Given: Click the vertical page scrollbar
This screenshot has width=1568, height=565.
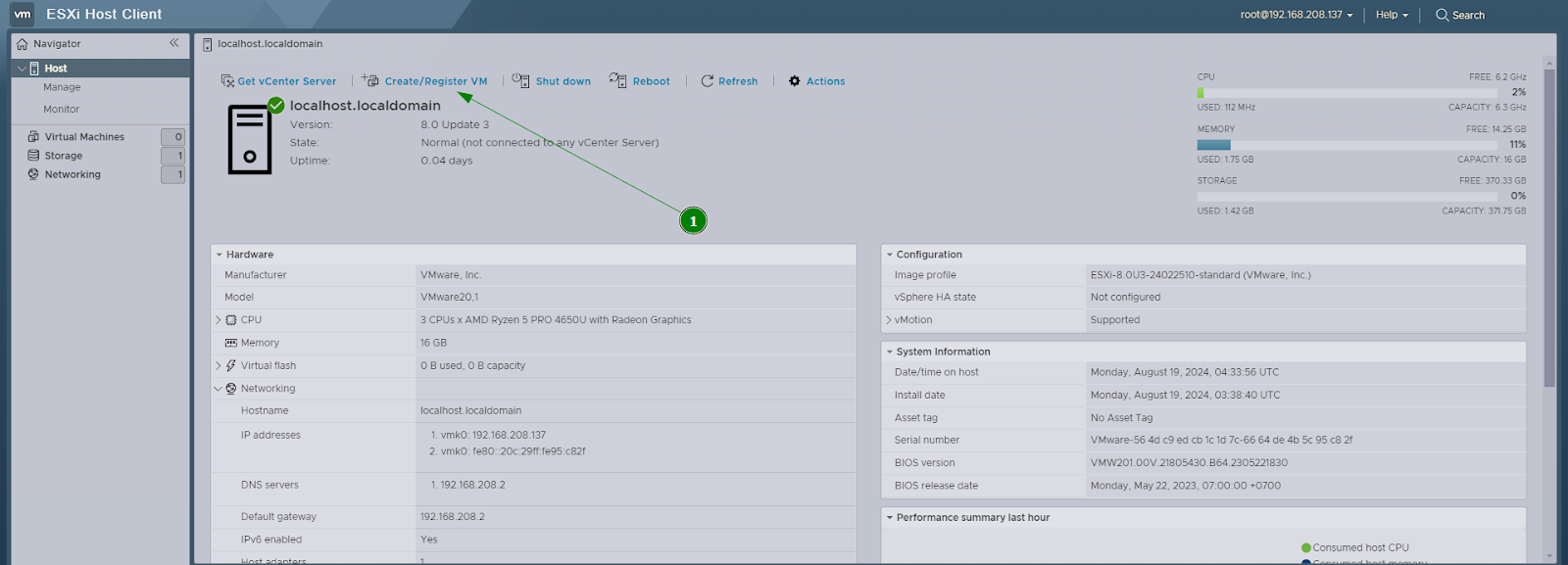Looking at the screenshot, I should [x=1549, y=227].
